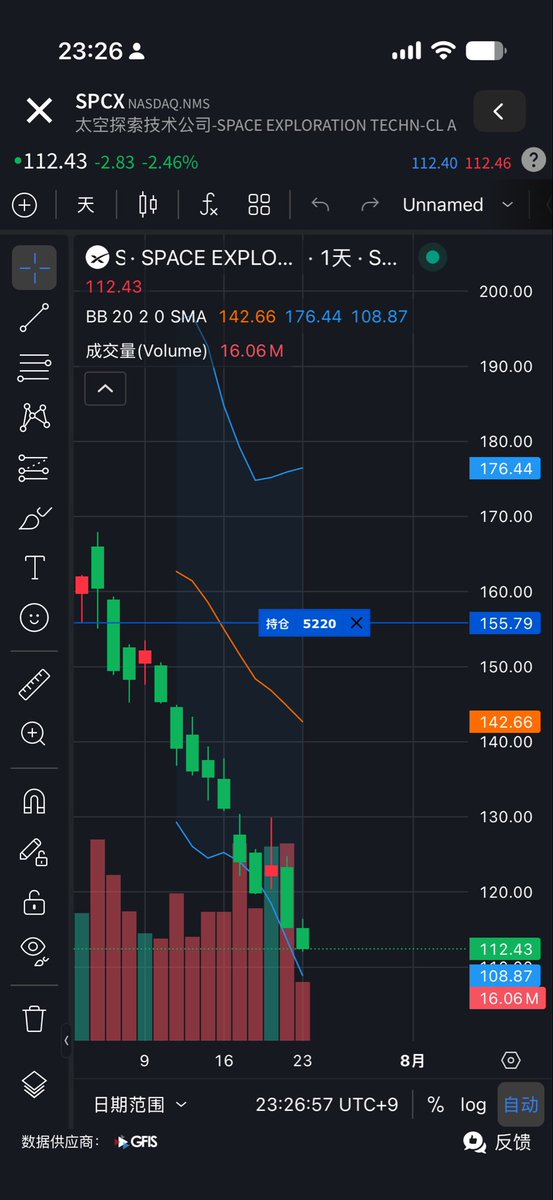
Task: Toggle magnet mode
Action: 34,802
